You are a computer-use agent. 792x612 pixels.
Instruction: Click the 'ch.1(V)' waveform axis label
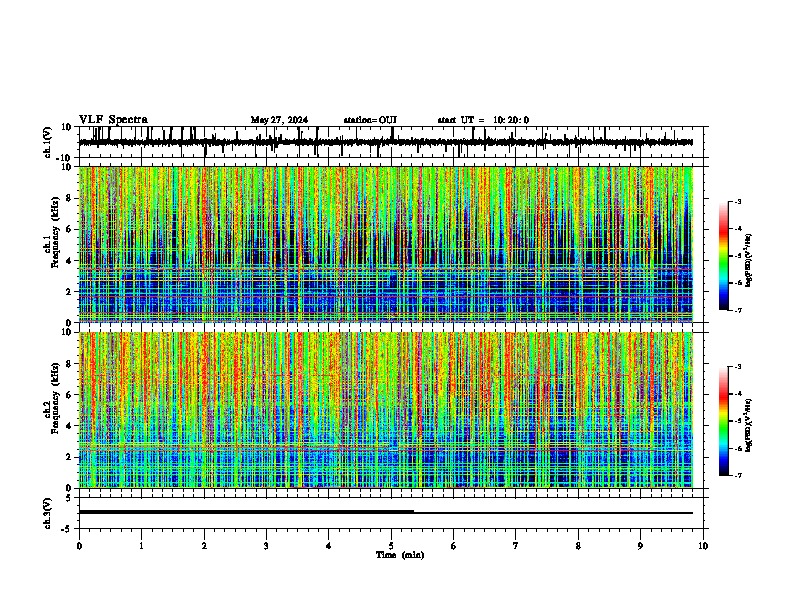point(48,142)
